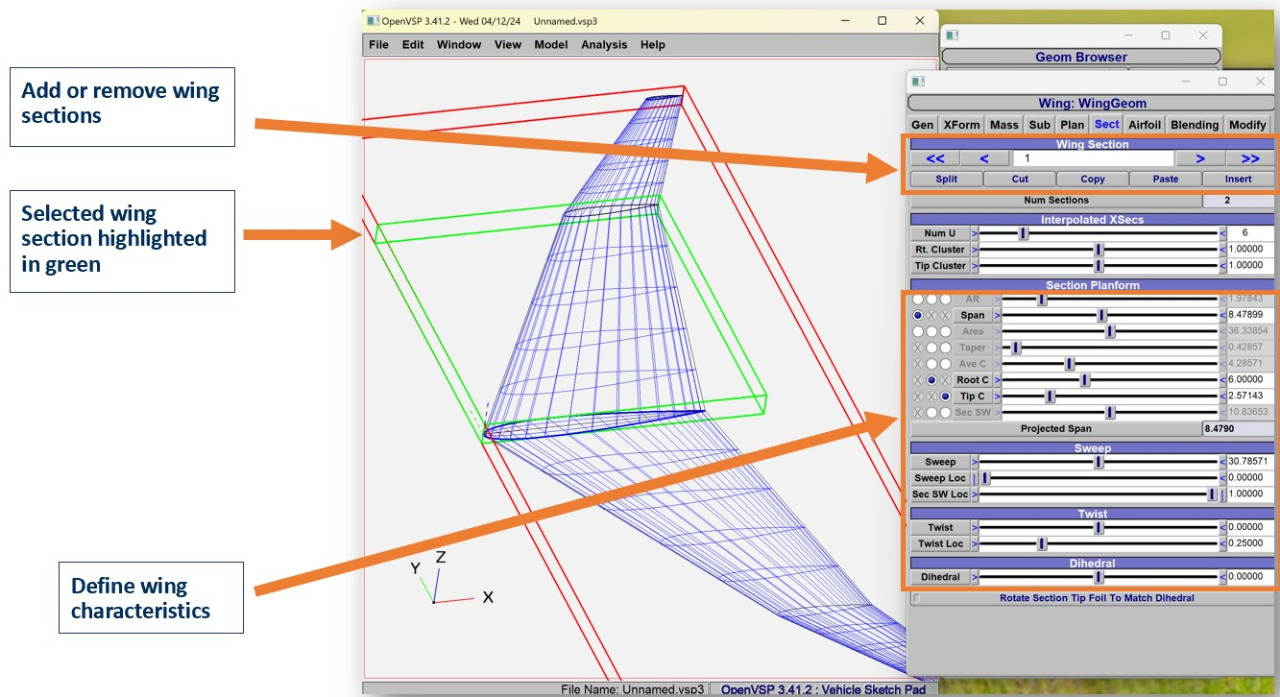Screen dimensions: 1280x697
Task: Enable Rotate Section Tip Foil To Match Dihedral
Action: point(917,599)
